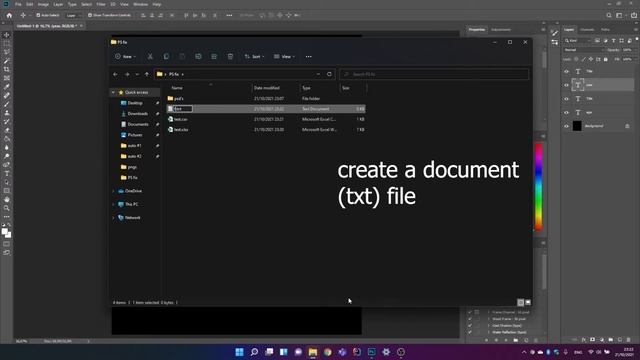Select the Eyedropper tool

(7, 87)
